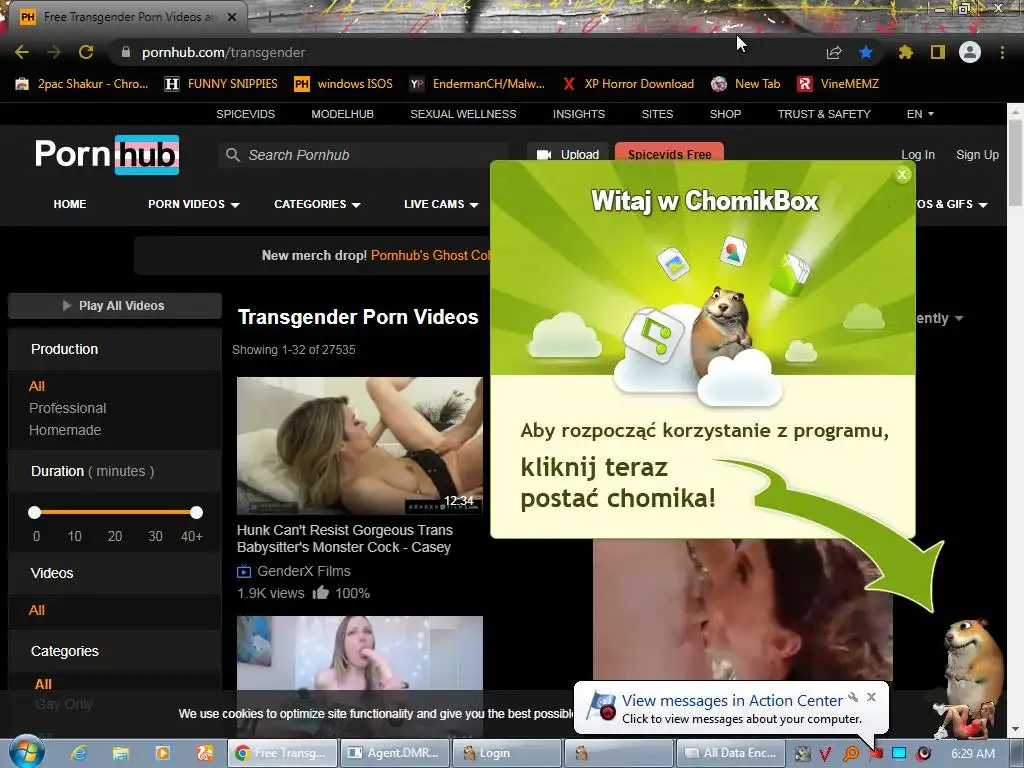
Task: Click the site logo to go home
Action: click(107, 155)
